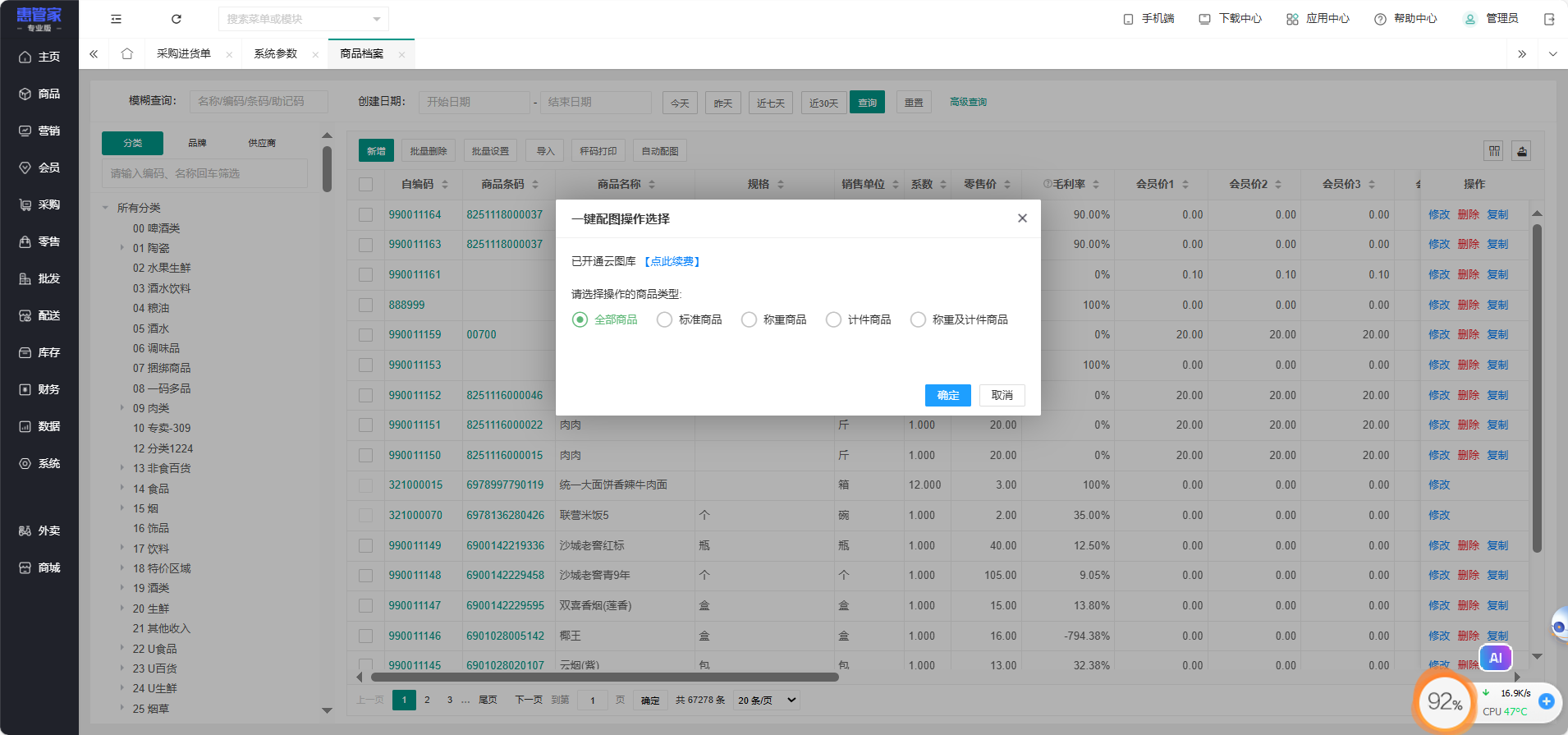Click the 确定 button in dialog

click(x=947, y=395)
